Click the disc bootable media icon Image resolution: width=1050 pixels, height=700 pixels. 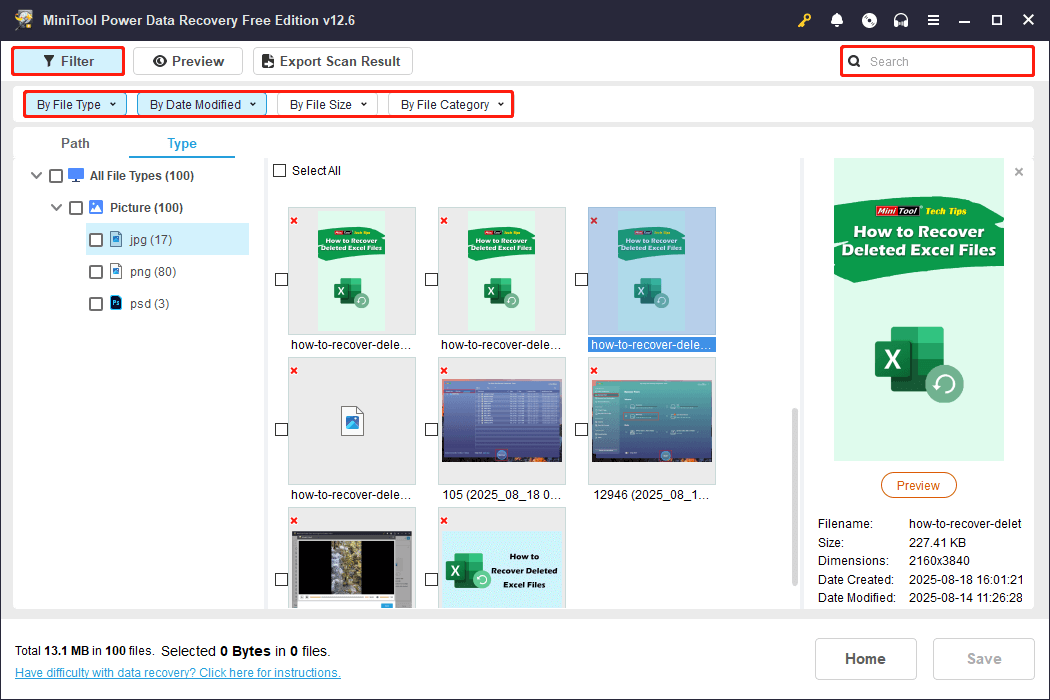[869, 20]
